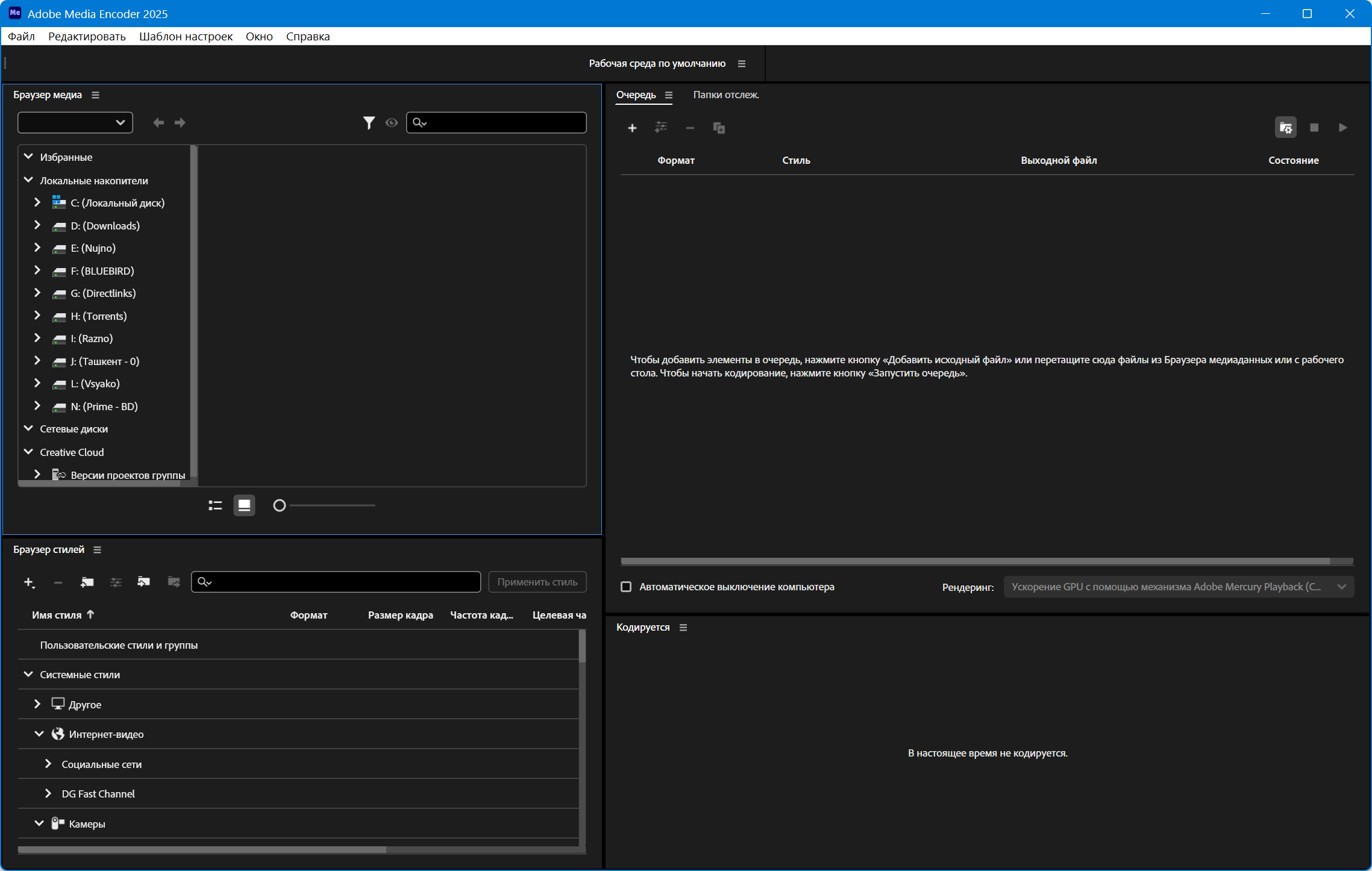Viewport: 1372px width, 871px height.
Task: Switch Media Browser to list view icon
Action: (215, 505)
